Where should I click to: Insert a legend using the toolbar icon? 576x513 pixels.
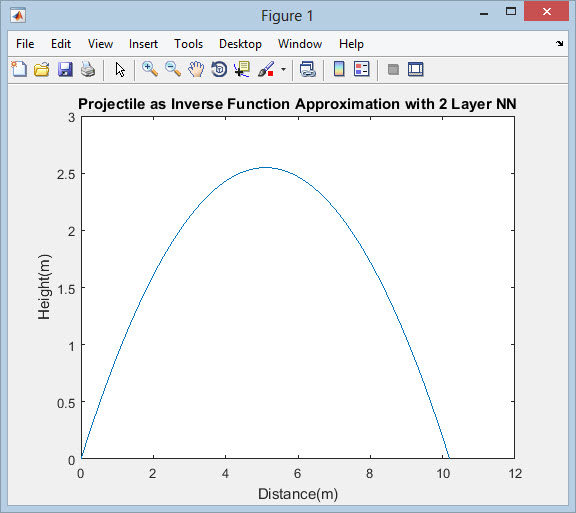361,69
